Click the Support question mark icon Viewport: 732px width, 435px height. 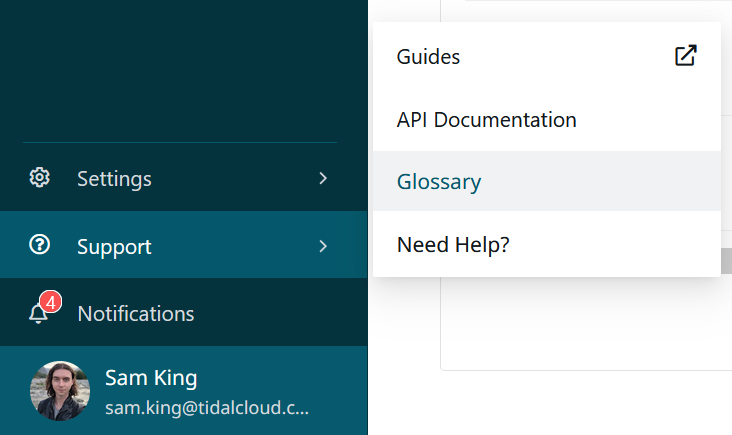[40, 246]
